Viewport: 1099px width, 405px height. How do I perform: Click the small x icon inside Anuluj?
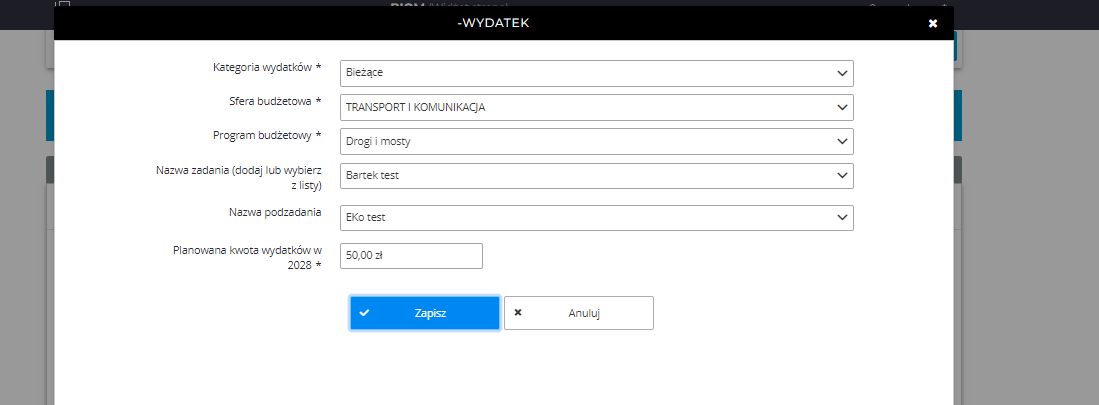coord(518,313)
